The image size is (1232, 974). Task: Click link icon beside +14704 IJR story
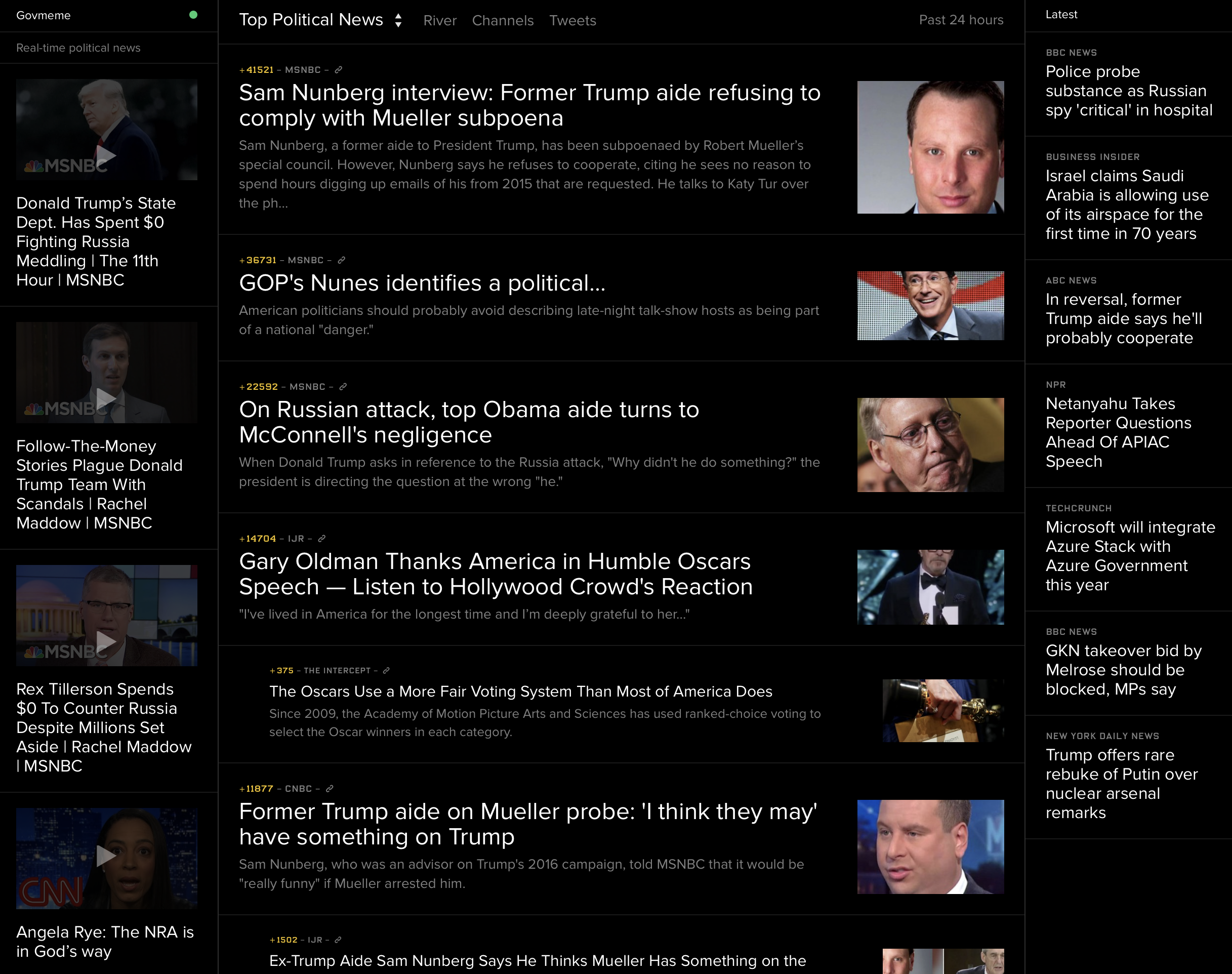click(321, 538)
